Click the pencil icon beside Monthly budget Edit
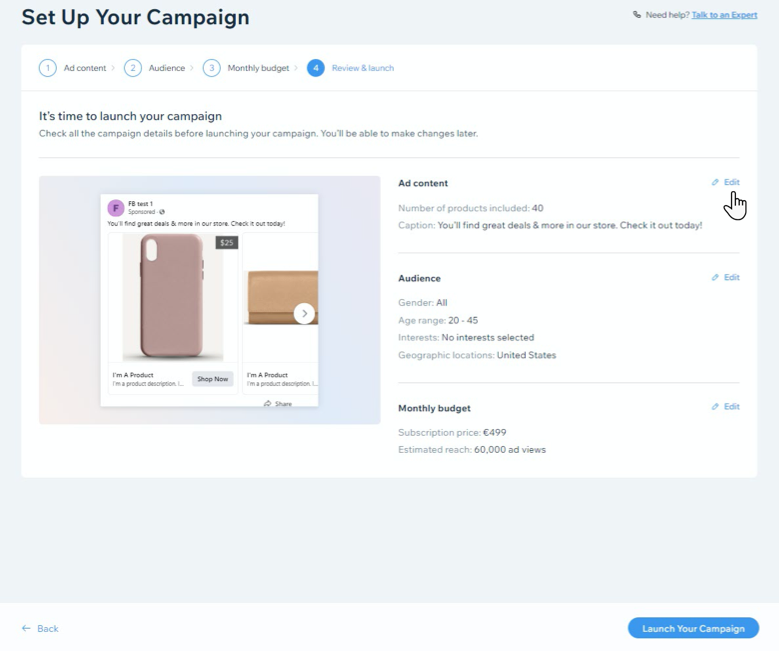The image size is (779, 651). pos(715,407)
